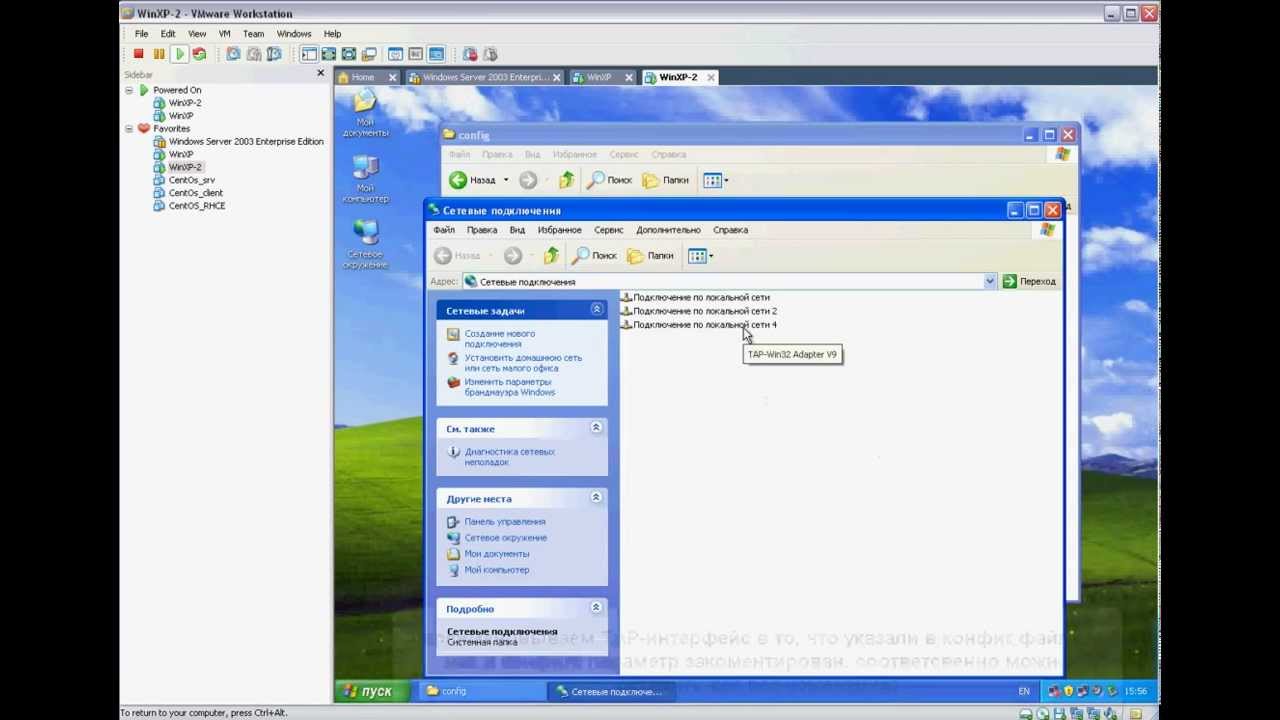Open the Файл menu in Сетевые подключения
Viewport: 1280px width, 720px height.
coord(444,230)
